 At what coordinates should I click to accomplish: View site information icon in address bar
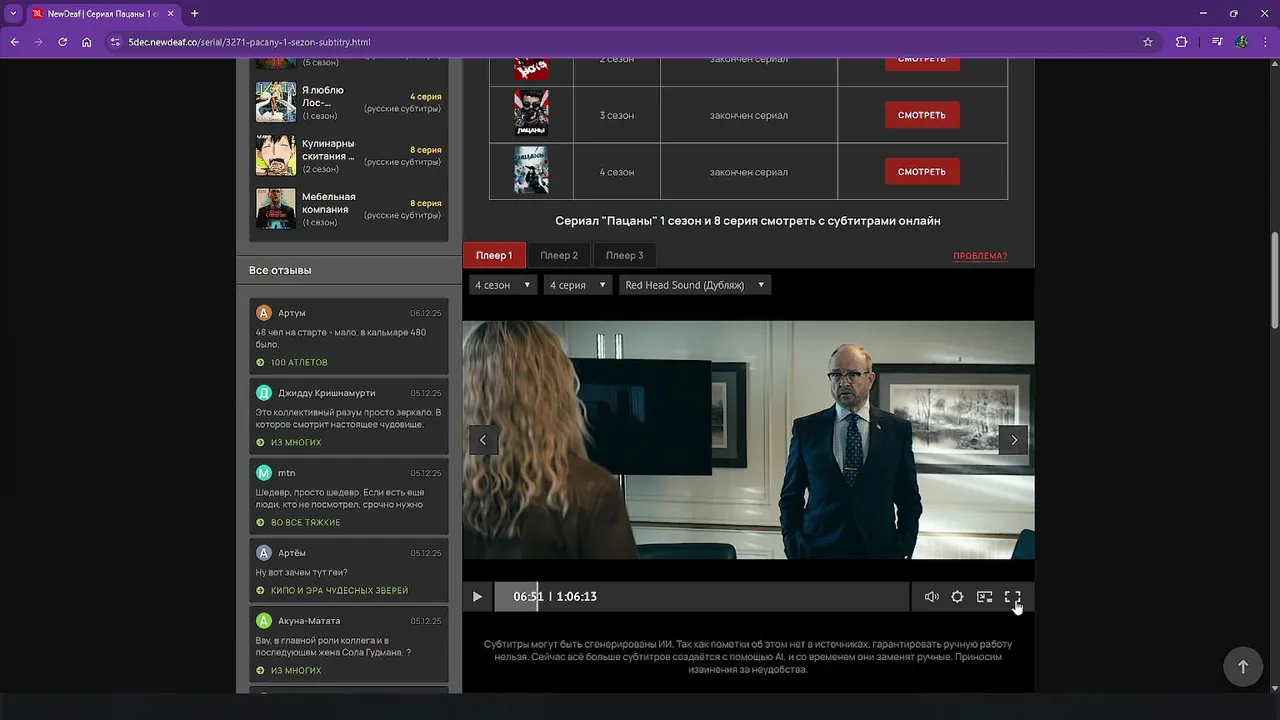coord(115,42)
